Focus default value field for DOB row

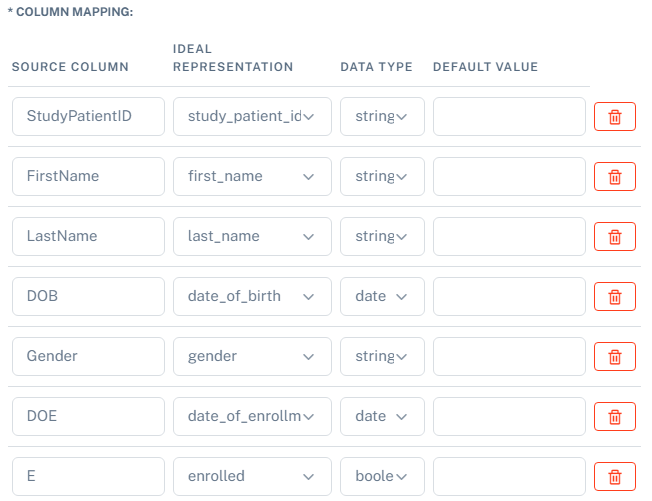pyautogui.click(x=509, y=296)
